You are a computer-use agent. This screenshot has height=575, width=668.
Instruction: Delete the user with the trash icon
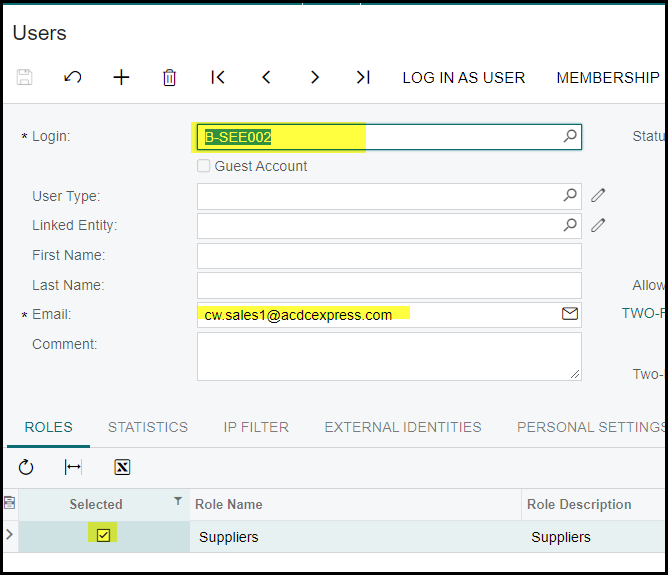coord(169,77)
